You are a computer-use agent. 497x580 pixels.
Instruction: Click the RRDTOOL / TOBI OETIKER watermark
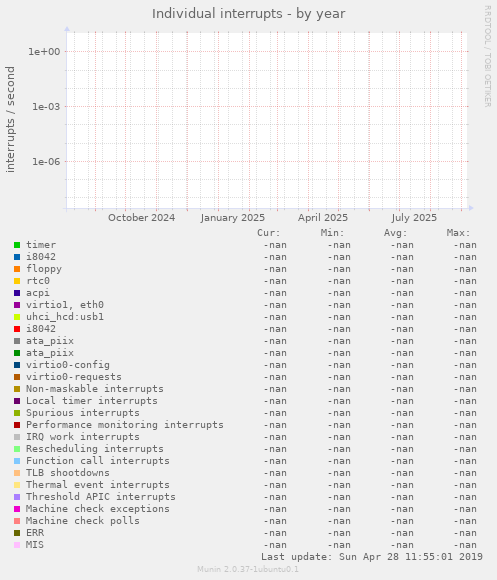pos(488,56)
